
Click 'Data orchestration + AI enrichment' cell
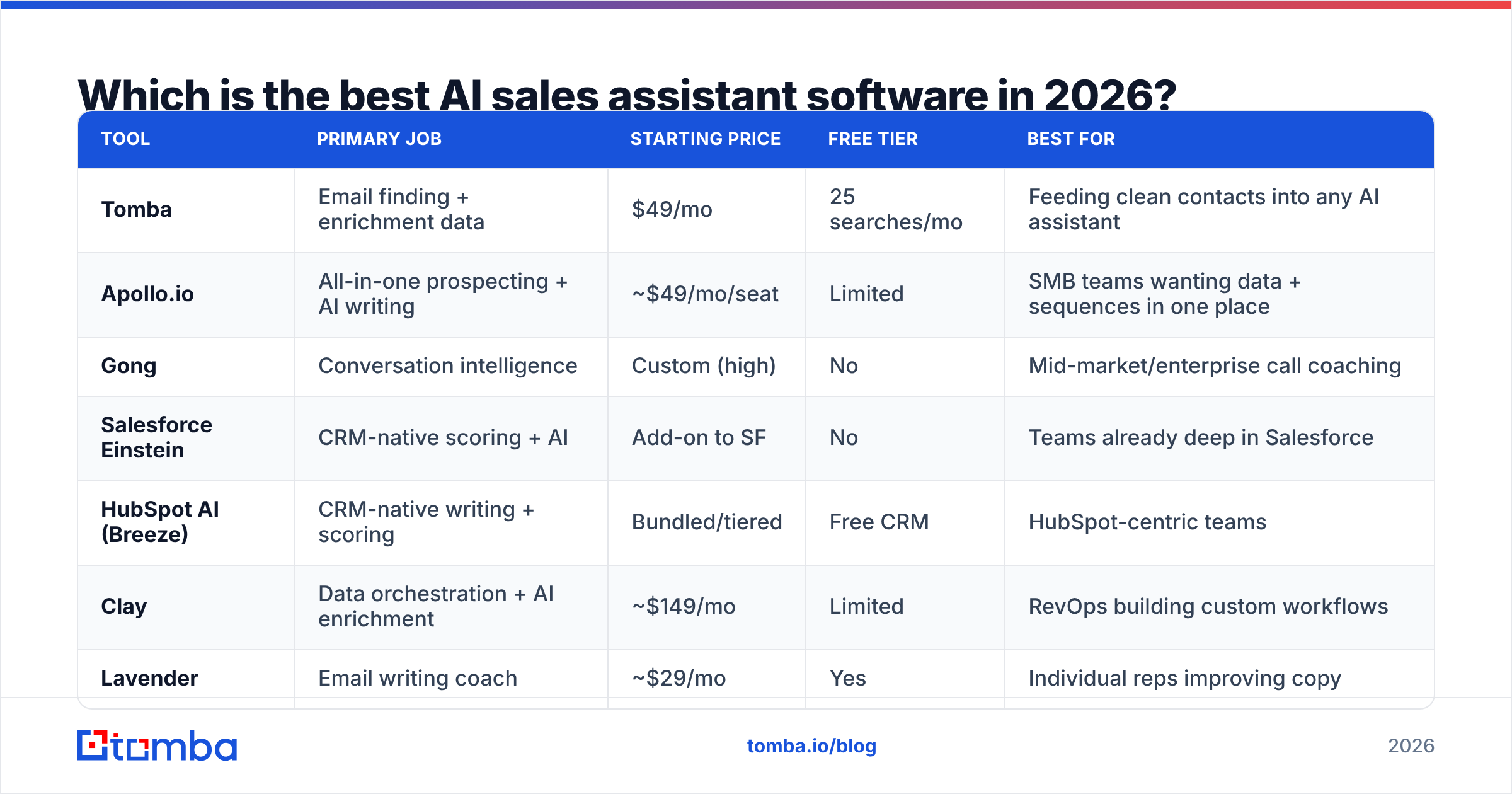(x=451, y=607)
